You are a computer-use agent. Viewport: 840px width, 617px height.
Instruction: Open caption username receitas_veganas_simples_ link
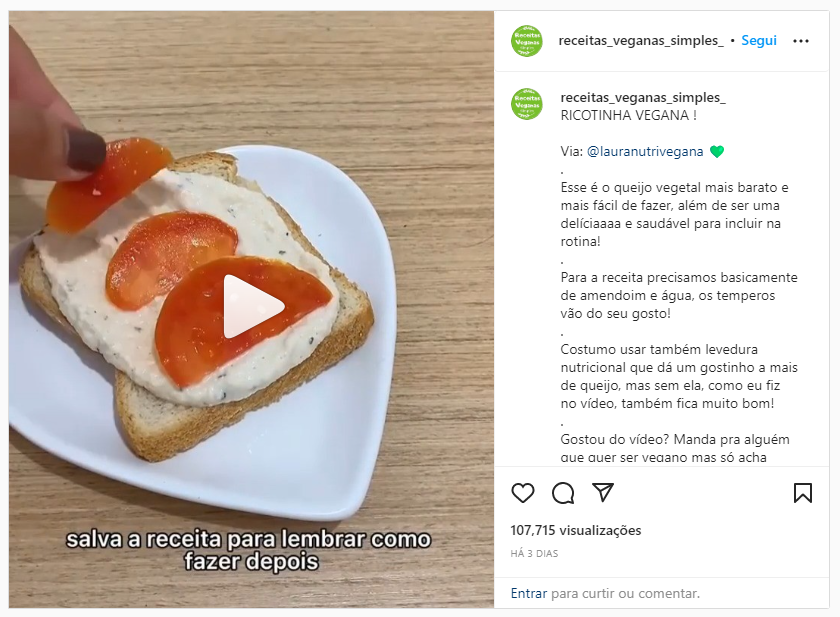click(x=643, y=97)
